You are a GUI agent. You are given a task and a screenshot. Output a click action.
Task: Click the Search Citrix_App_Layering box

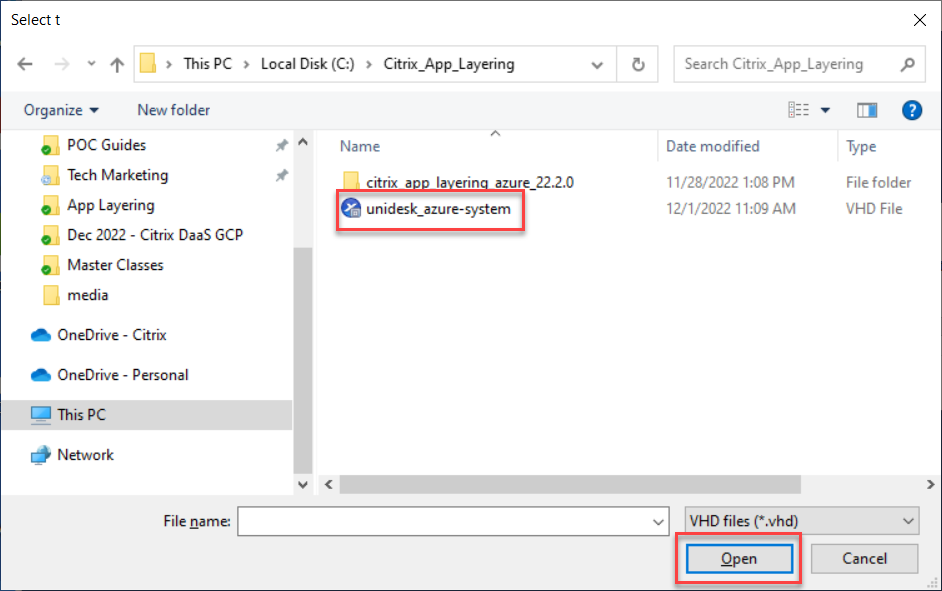(799, 64)
